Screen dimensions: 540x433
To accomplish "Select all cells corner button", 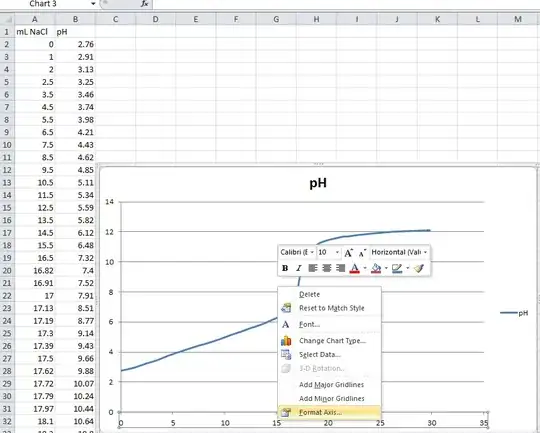I will (x=7, y=19).
